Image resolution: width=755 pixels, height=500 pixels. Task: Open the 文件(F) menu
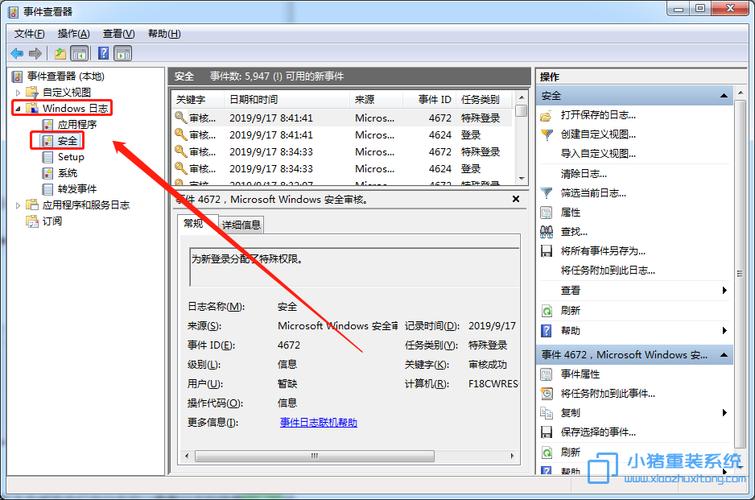pyautogui.click(x=29, y=34)
